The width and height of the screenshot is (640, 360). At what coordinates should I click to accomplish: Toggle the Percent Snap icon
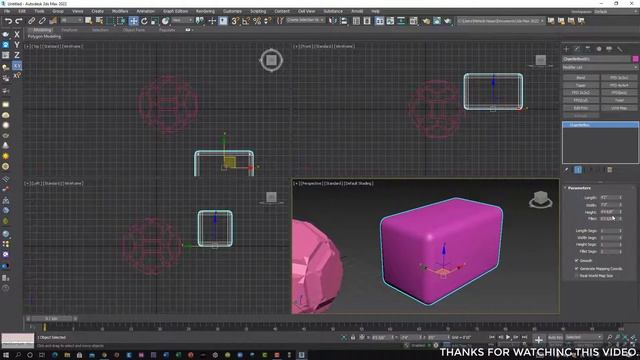click(257, 21)
